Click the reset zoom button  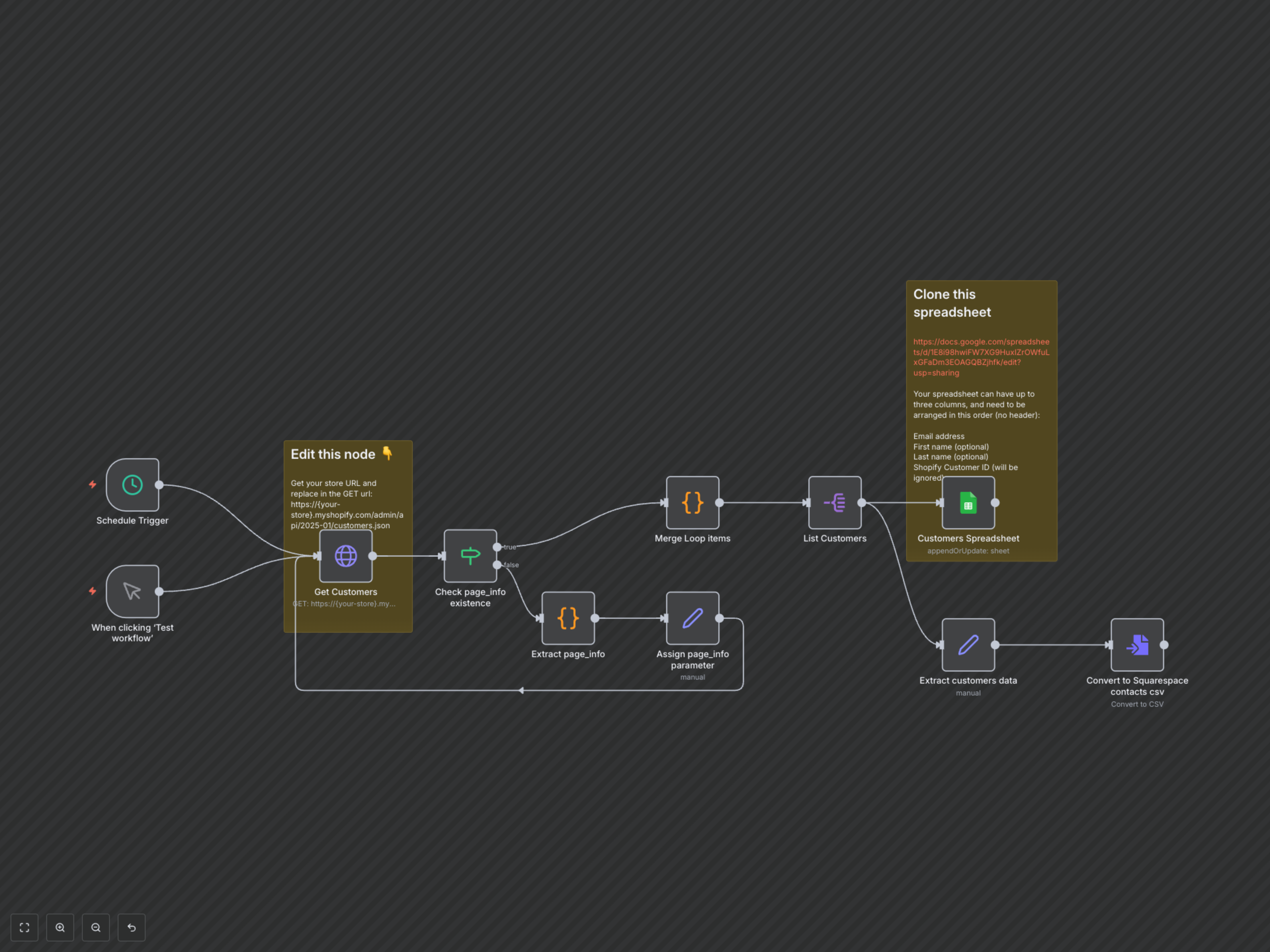[132, 927]
